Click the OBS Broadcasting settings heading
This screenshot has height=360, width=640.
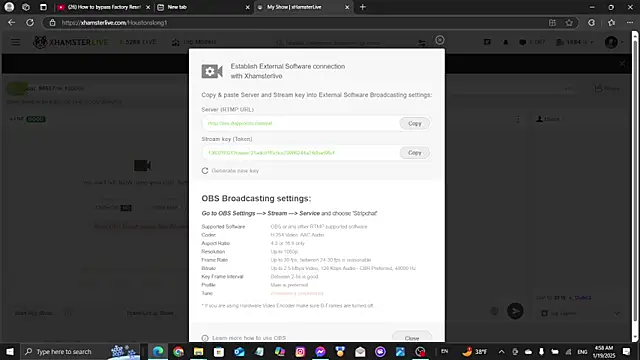[x=256, y=198]
